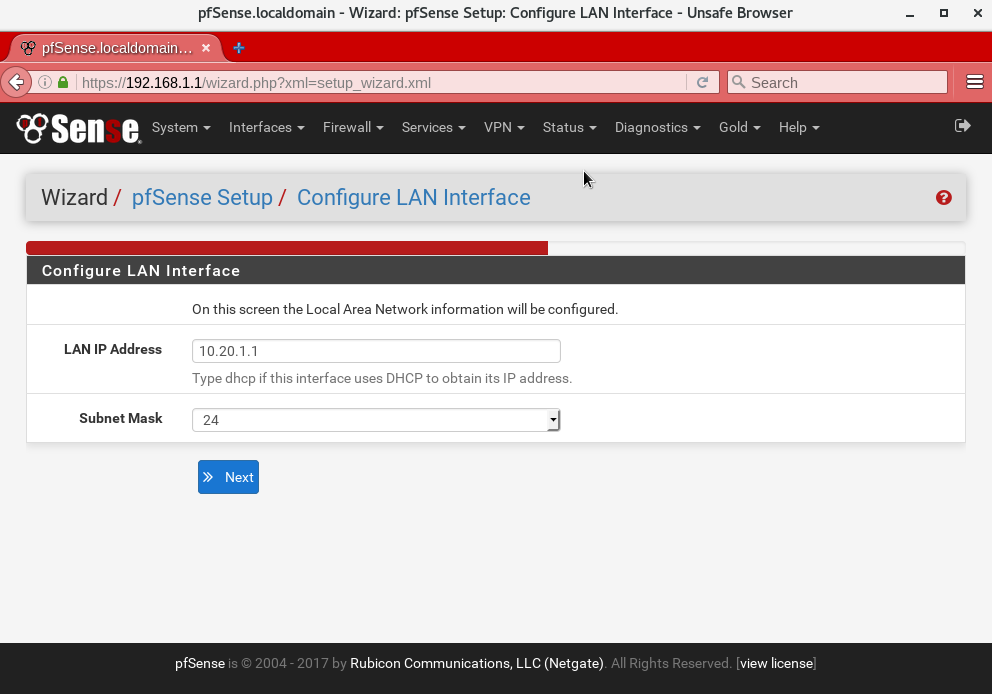Click the view license link
The image size is (992, 694).
click(776, 664)
